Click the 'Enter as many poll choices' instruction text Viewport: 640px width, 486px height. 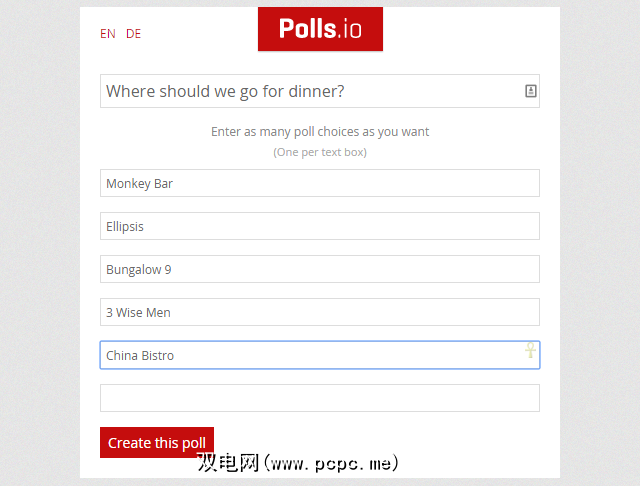(x=320, y=132)
